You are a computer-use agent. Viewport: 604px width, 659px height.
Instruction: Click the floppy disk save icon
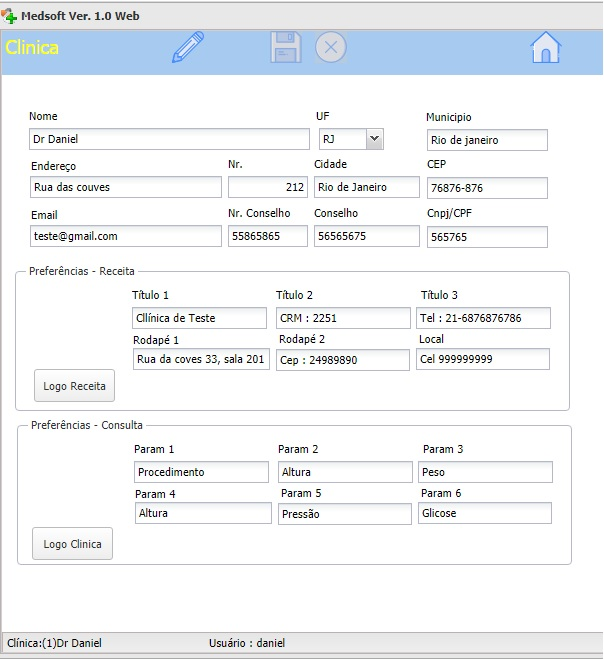[286, 47]
